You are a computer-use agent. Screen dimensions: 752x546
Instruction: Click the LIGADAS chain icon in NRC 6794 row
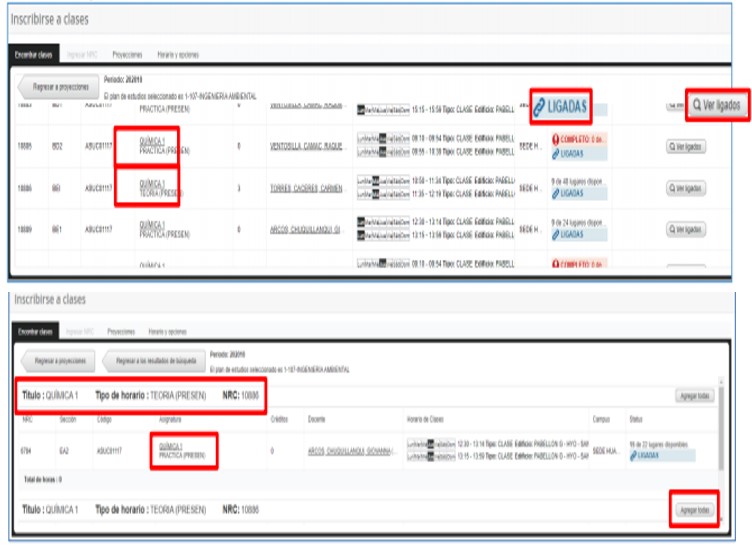[634, 453]
